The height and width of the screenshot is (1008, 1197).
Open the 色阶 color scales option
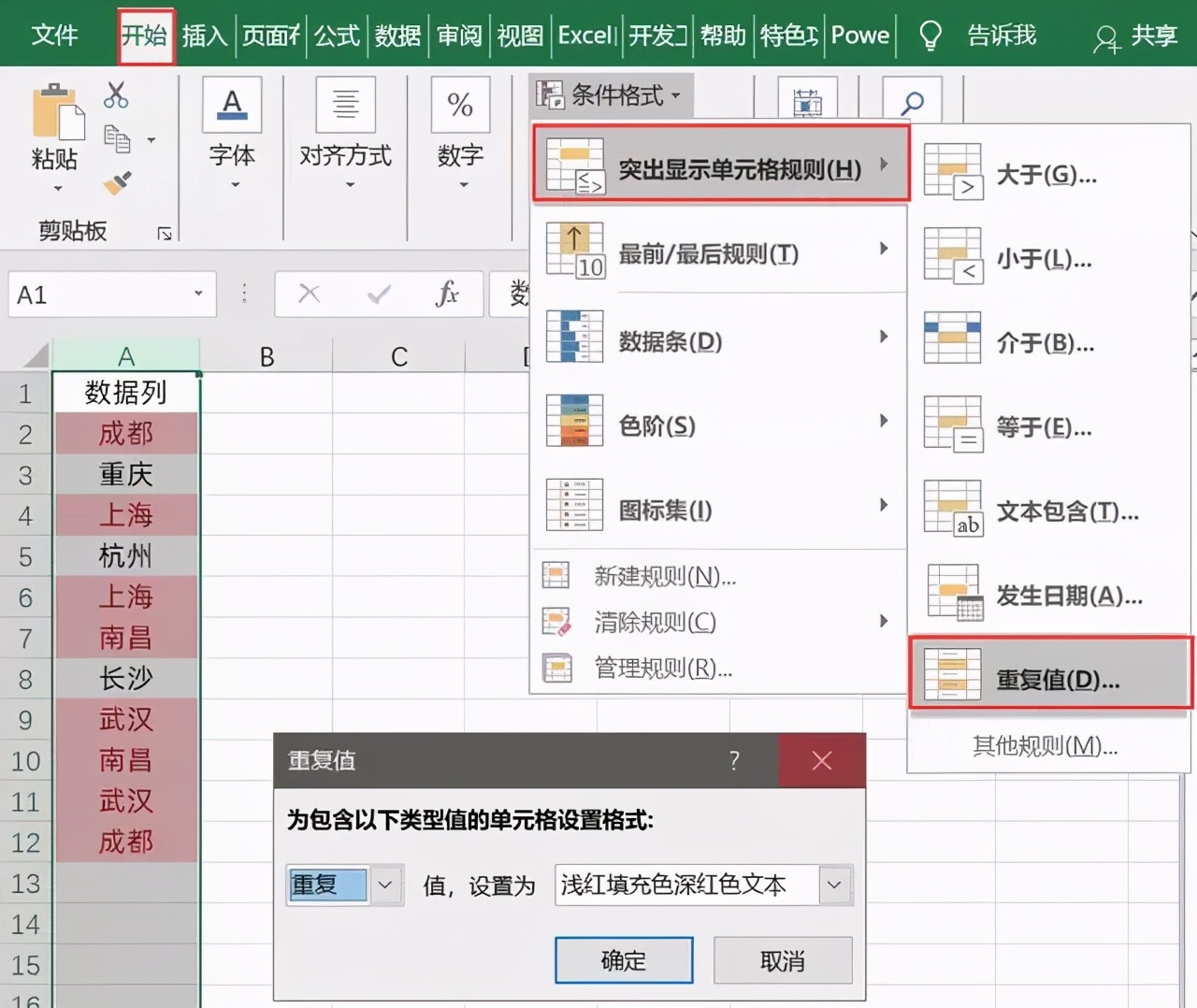pyautogui.click(x=657, y=425)
